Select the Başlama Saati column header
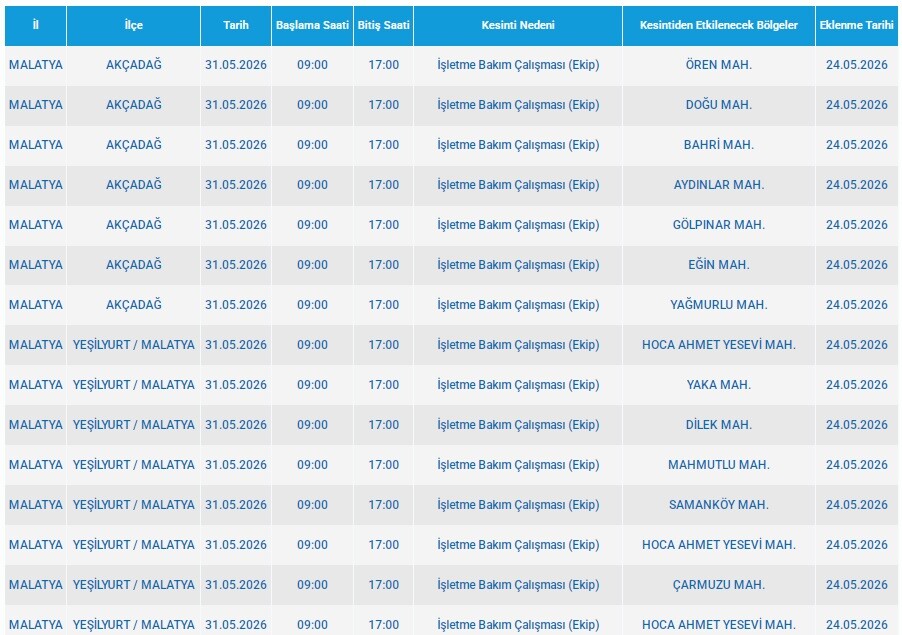This screenshot has height=635, width=902. 312,25
